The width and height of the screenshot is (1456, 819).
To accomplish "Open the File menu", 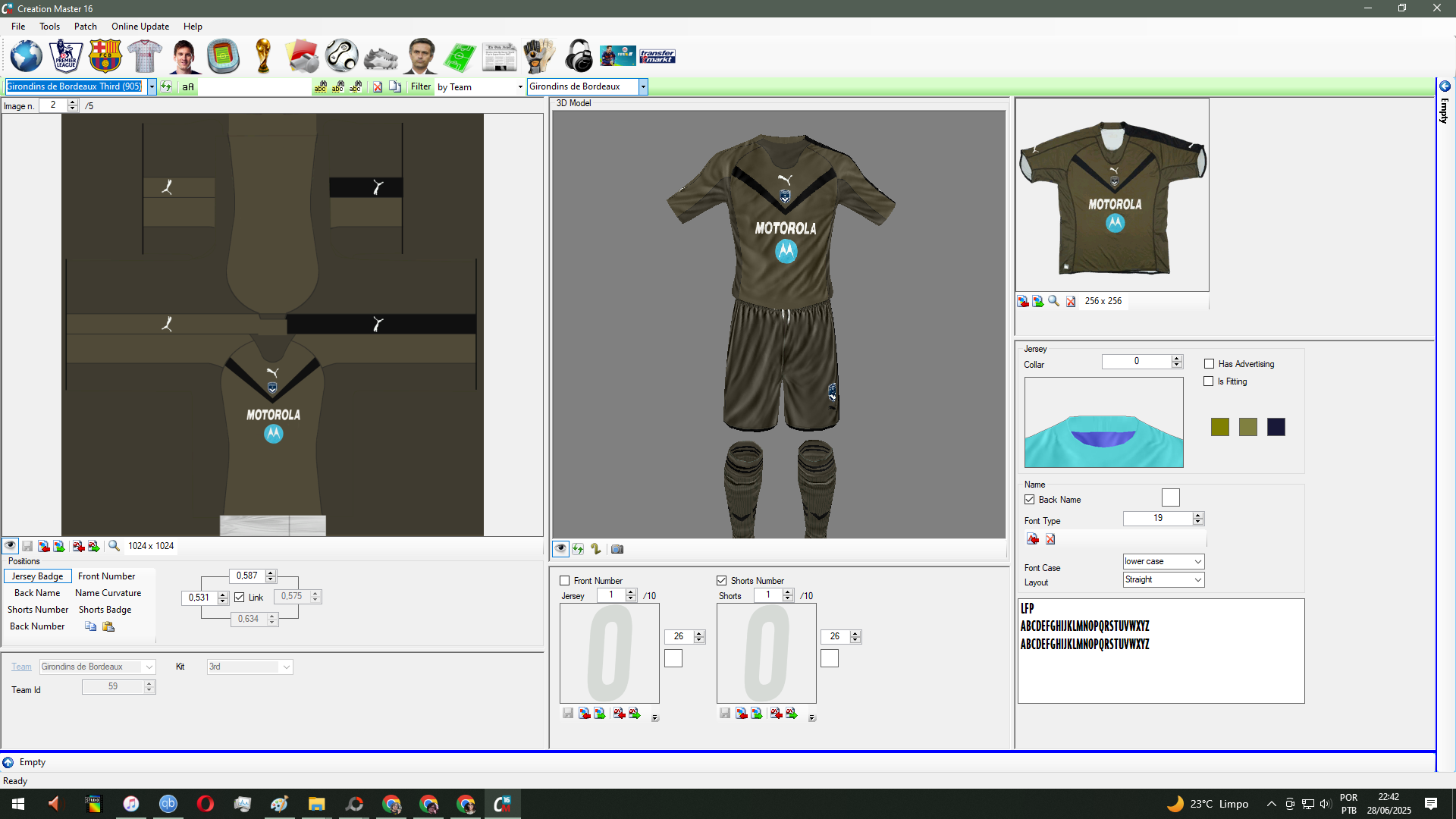I will click(18, 27).
